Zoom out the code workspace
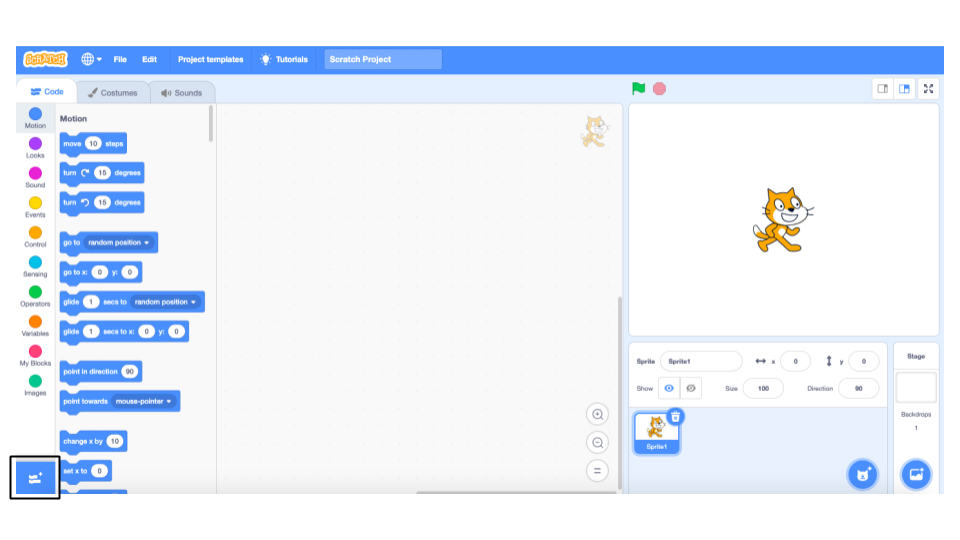Viewport: 960px width, 540px height. (598, 443)
